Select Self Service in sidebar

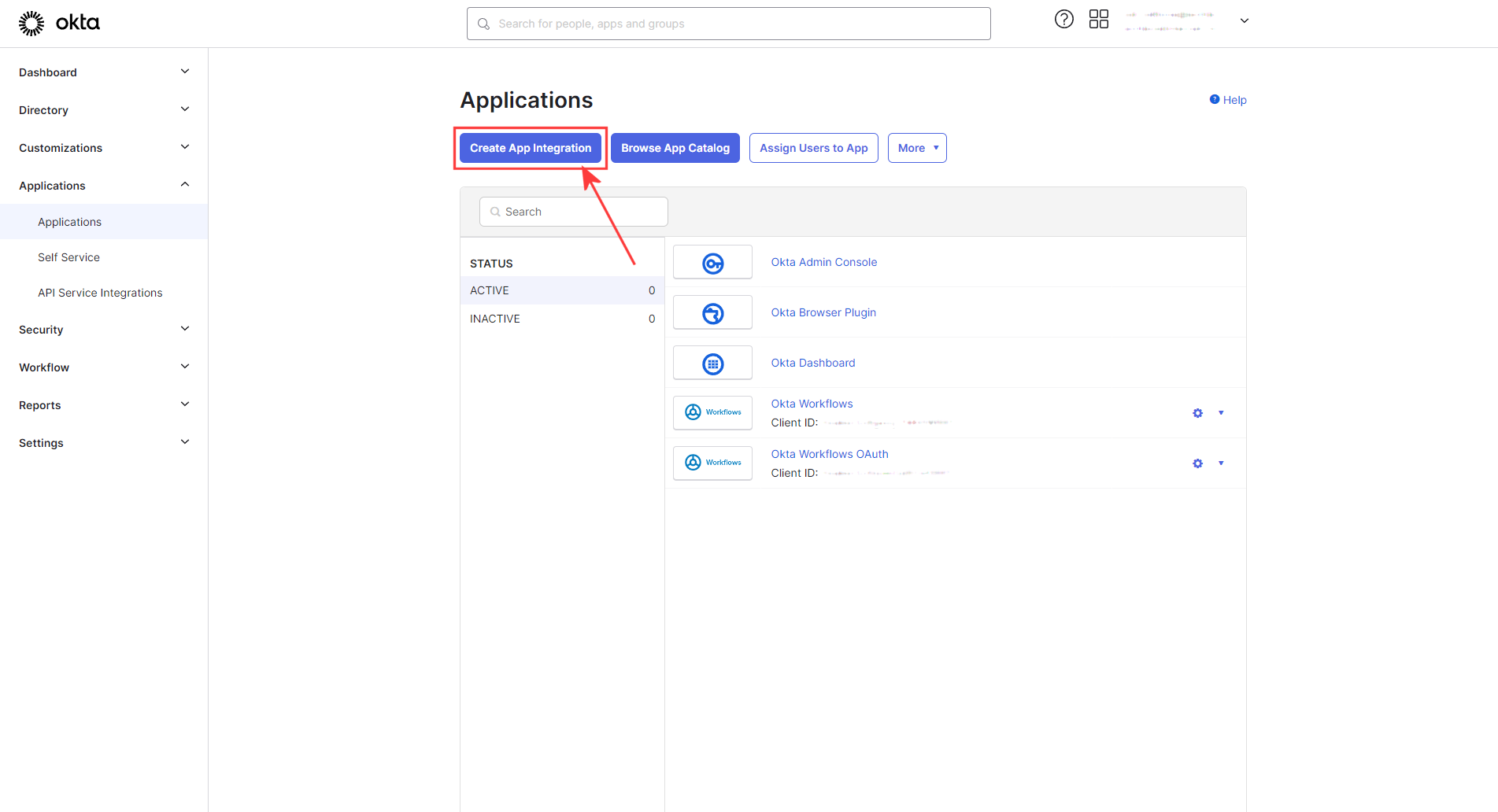point(68,257)
